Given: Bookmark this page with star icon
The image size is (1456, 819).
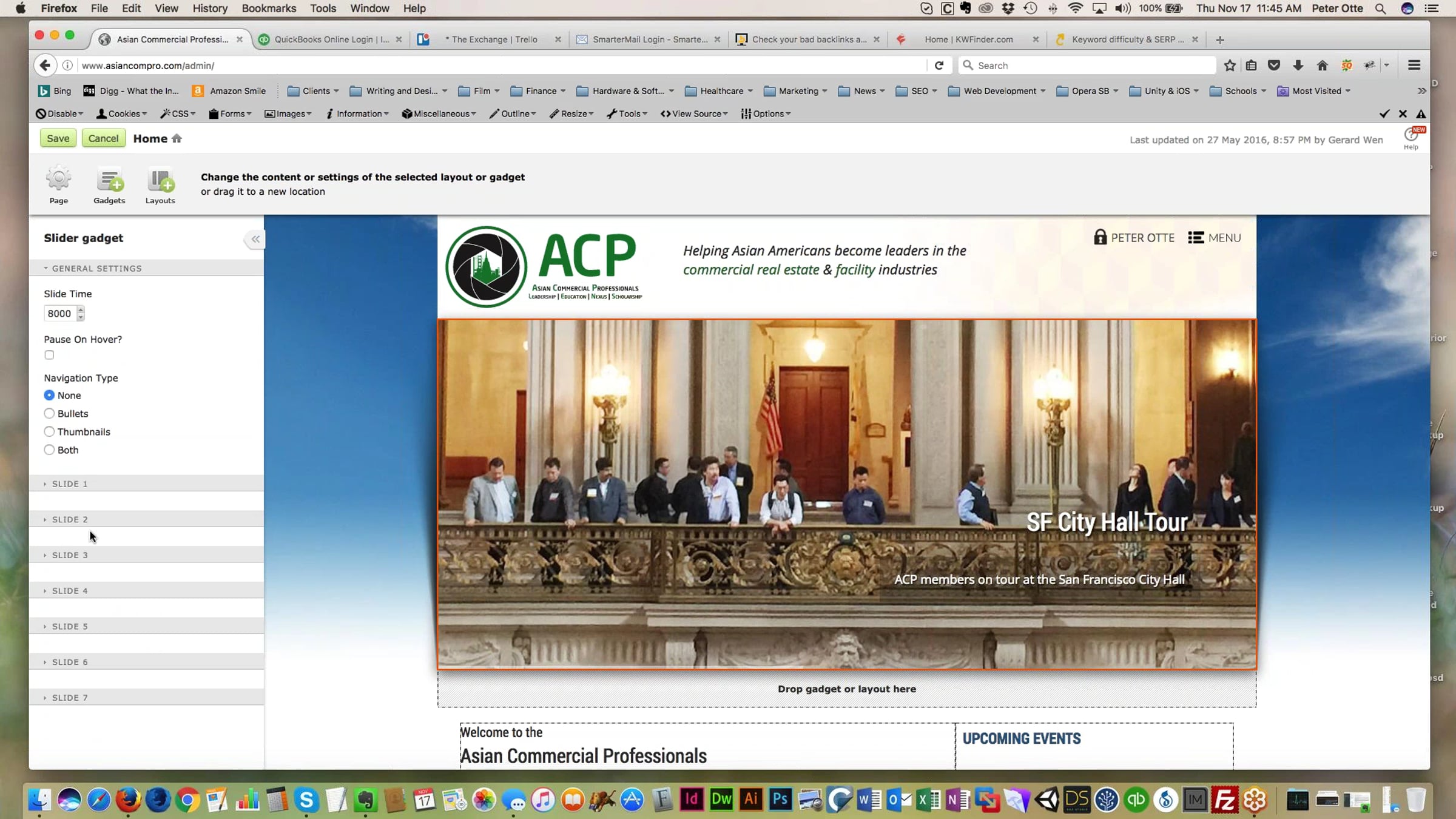Looking at the screenshot, I should pyautogui.click(x=1230, y=66).
